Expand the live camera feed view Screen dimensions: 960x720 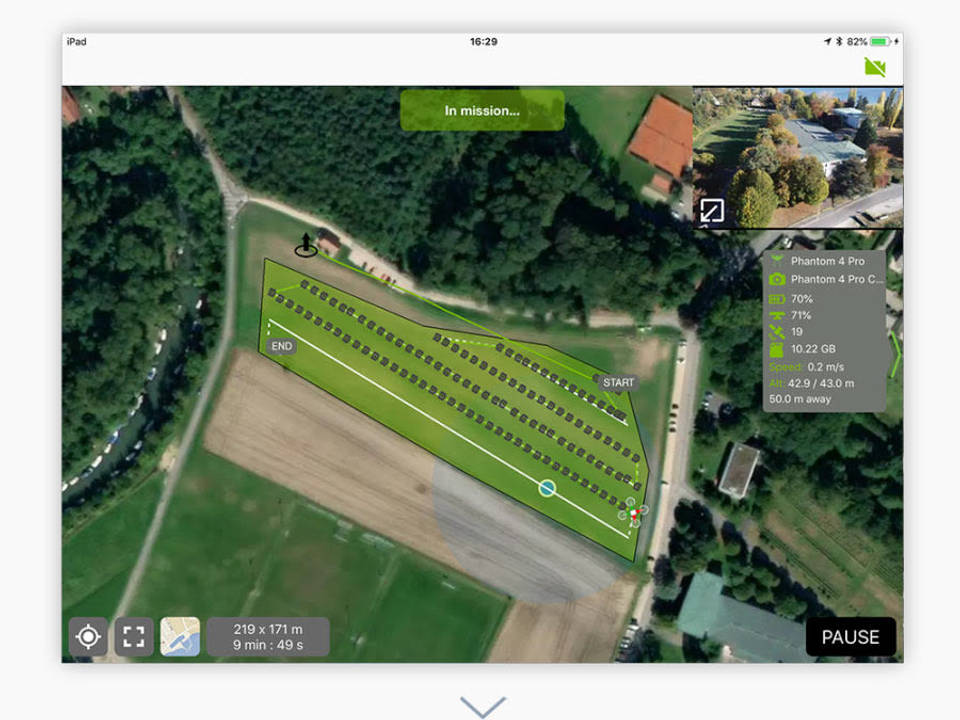coord(712,211)
